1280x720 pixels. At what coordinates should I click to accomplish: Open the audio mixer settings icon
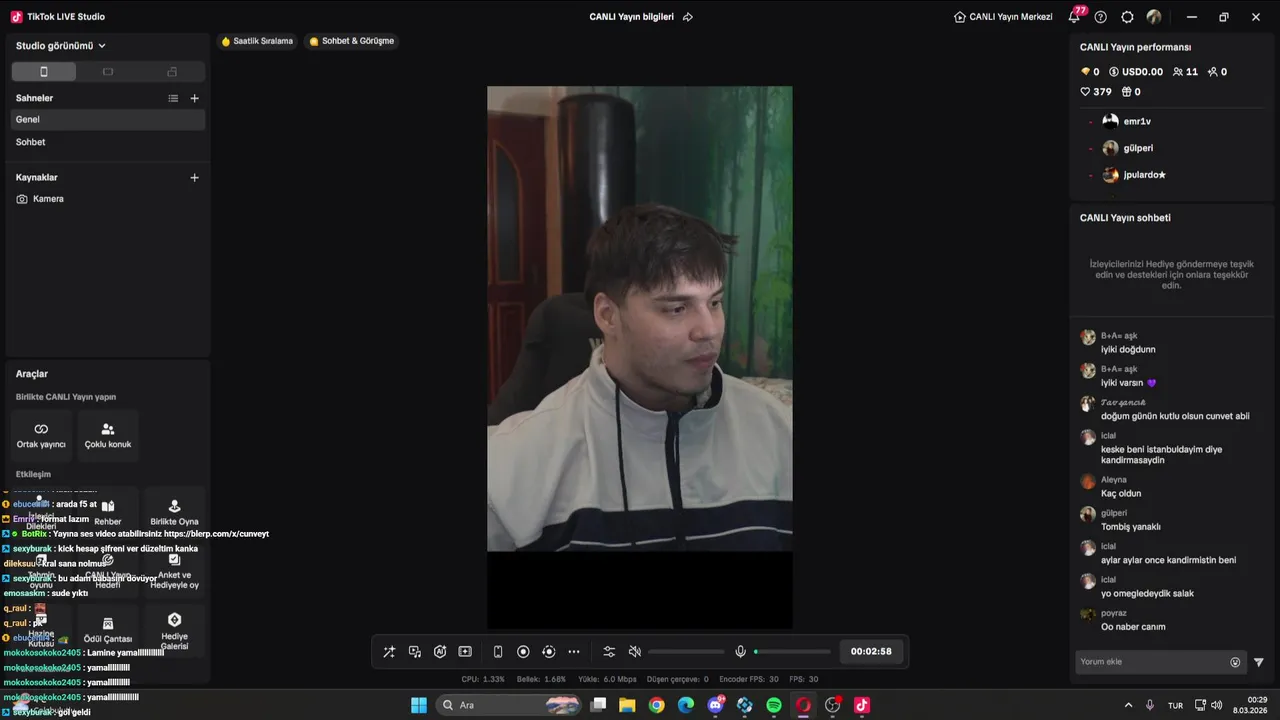[x=609, y=652]
